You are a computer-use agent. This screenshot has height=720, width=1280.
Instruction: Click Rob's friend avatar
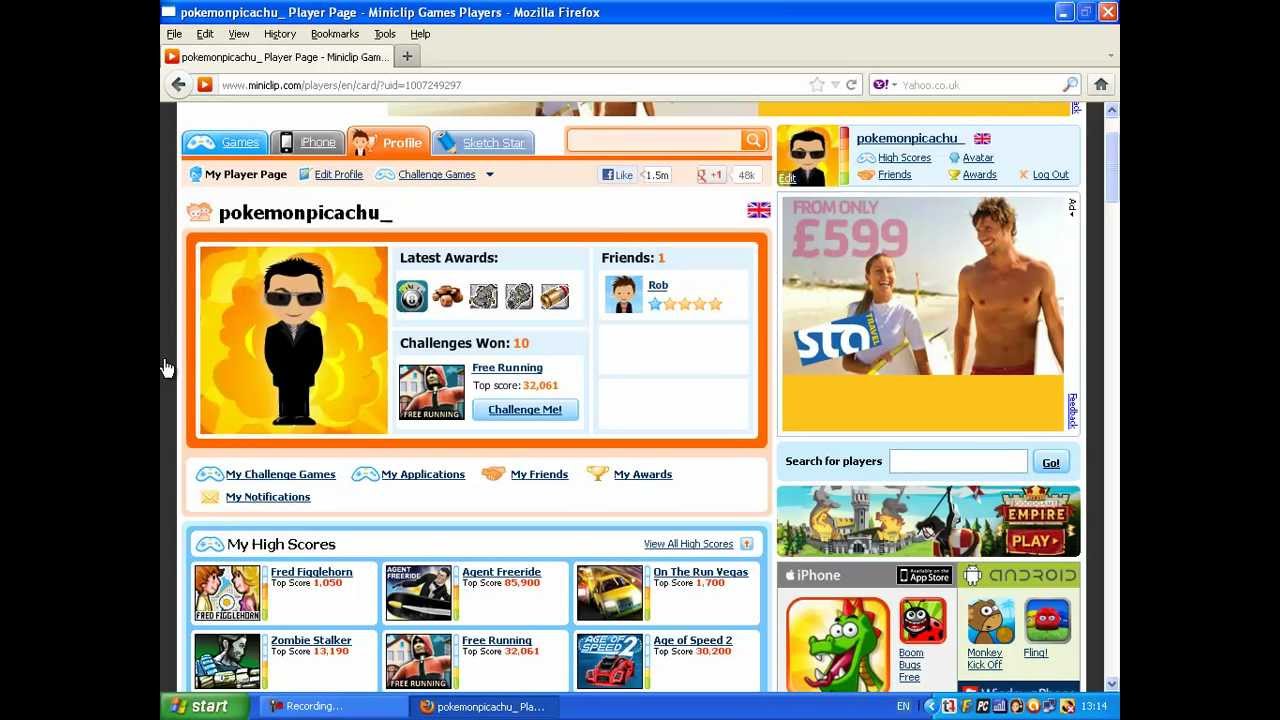tap(623, 295)
